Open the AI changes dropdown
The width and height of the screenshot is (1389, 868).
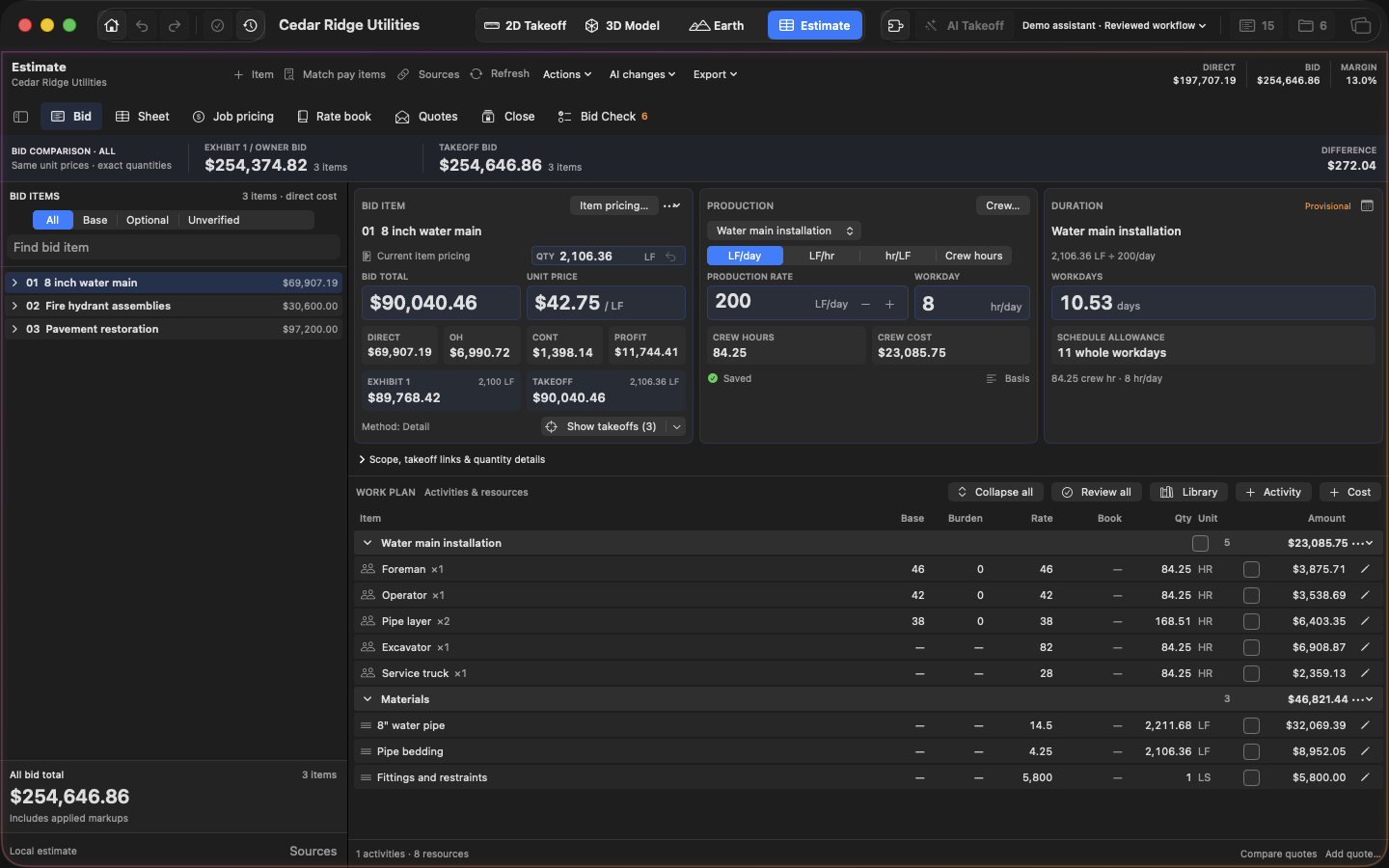coord(642,74)
